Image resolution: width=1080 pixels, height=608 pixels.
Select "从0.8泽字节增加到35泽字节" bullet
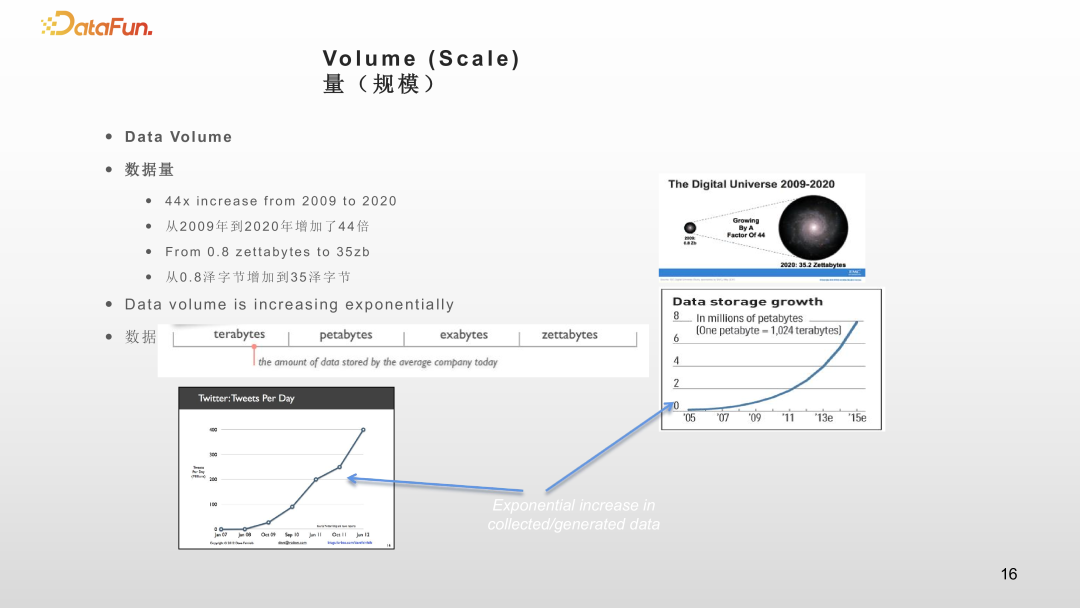258,277
